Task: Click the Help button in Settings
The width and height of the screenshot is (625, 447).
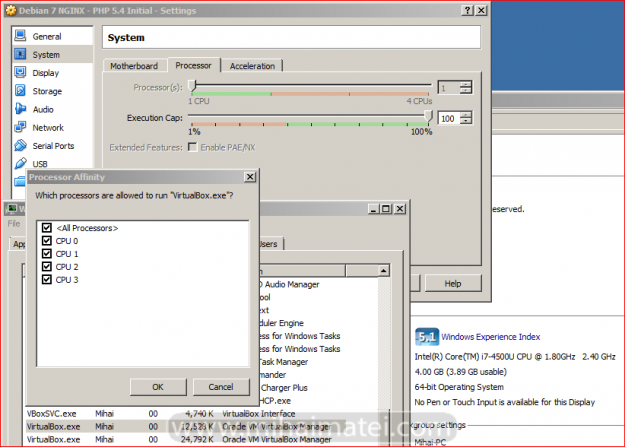Action: click(x=453, y=284)
